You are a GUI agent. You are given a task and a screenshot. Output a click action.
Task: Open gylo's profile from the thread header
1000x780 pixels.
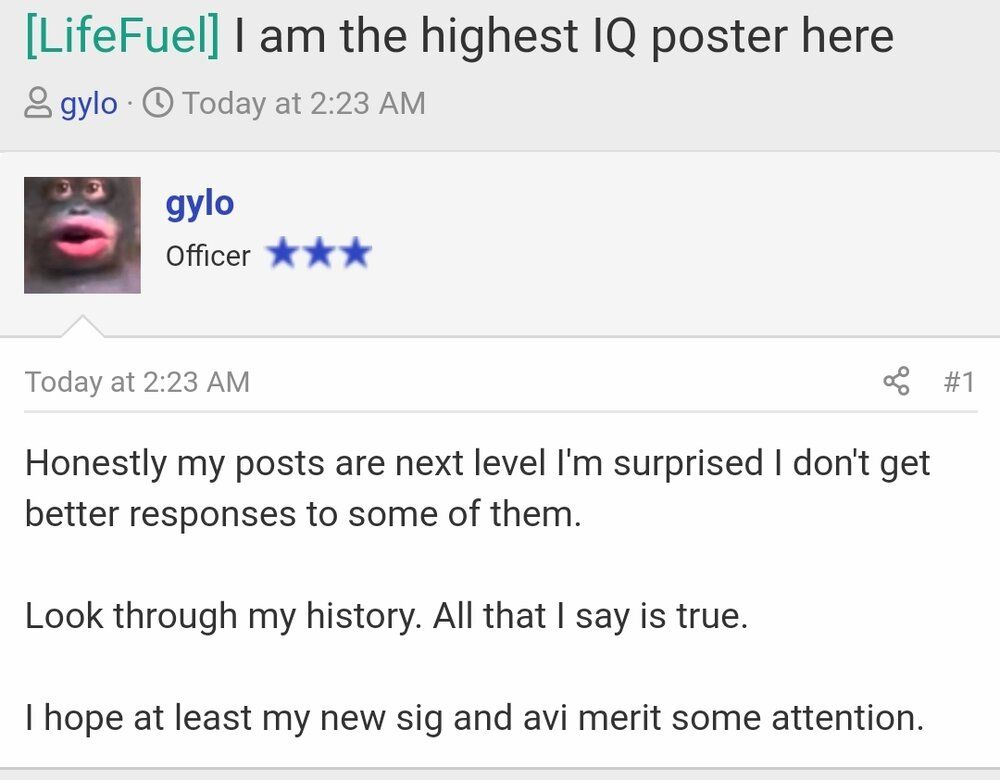point(89,104)
